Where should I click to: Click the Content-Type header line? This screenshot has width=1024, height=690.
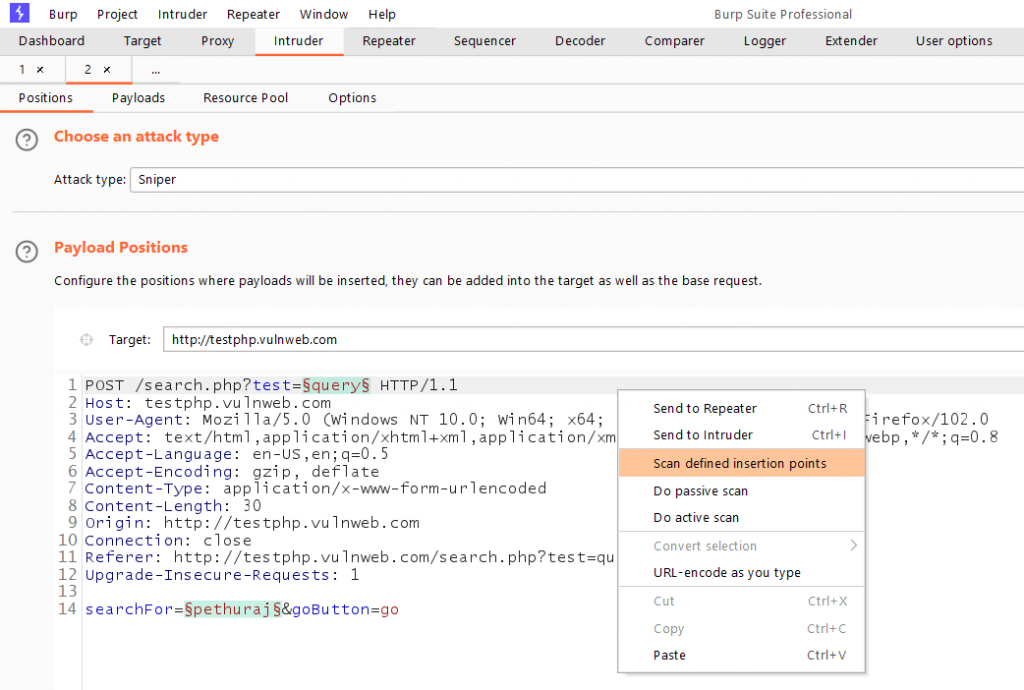tap(315, 488)
